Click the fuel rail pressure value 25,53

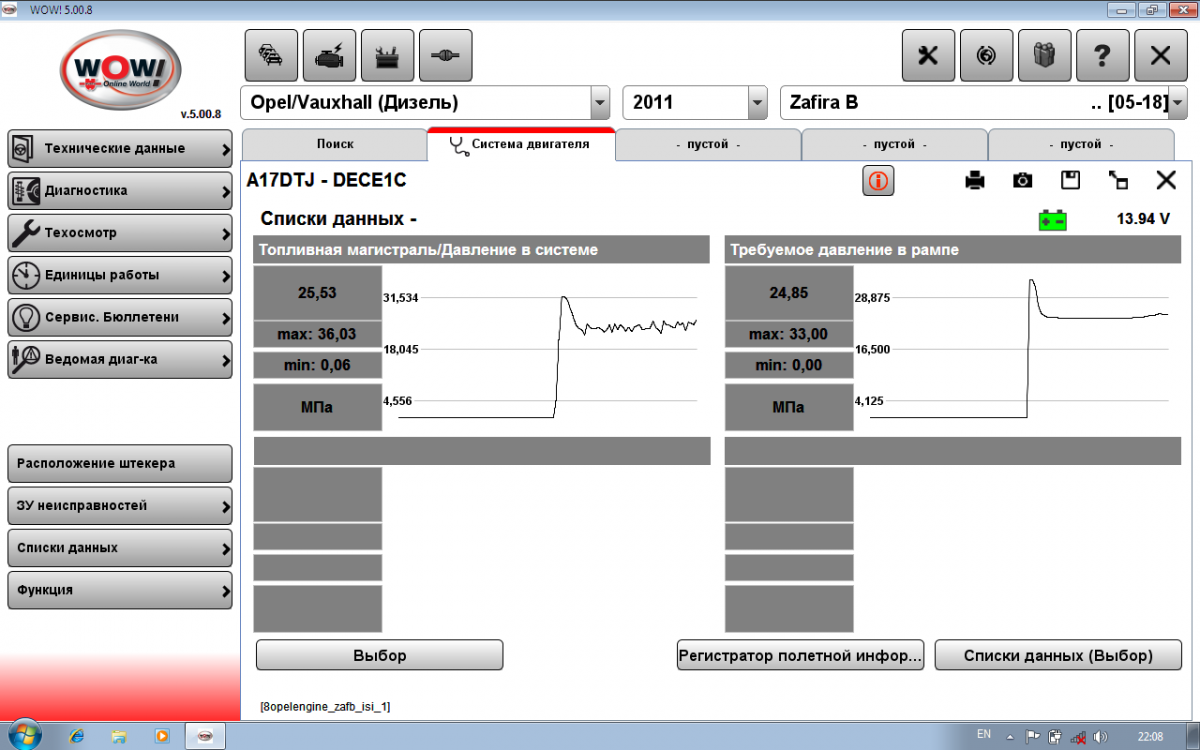(317, 293)
